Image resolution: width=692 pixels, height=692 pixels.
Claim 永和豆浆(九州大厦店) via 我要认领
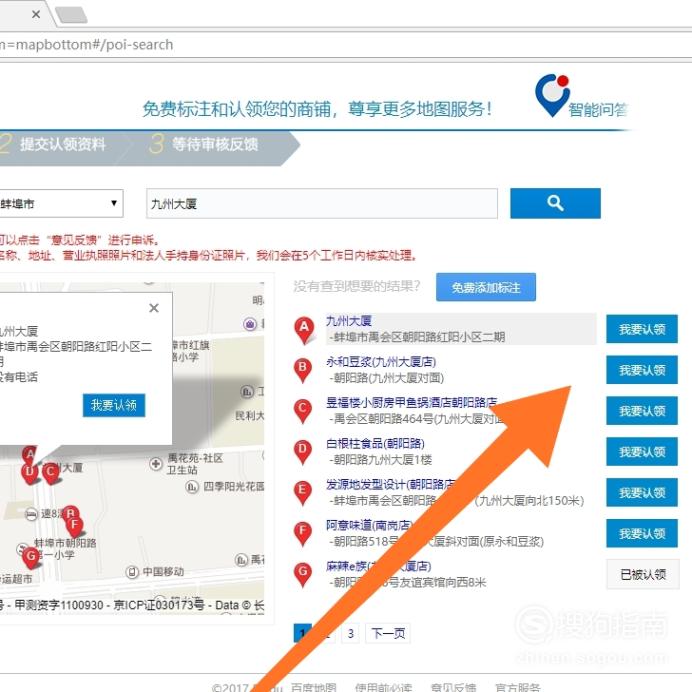click(642, 370)
